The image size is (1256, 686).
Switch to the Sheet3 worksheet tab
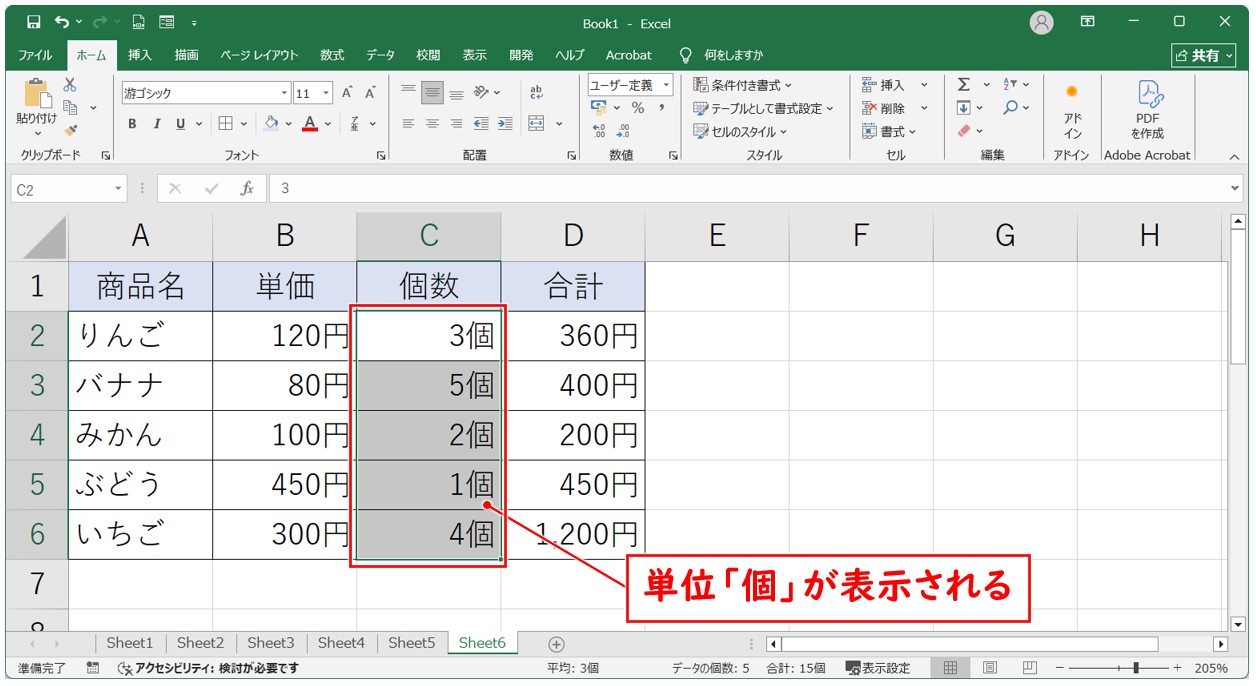270,643
